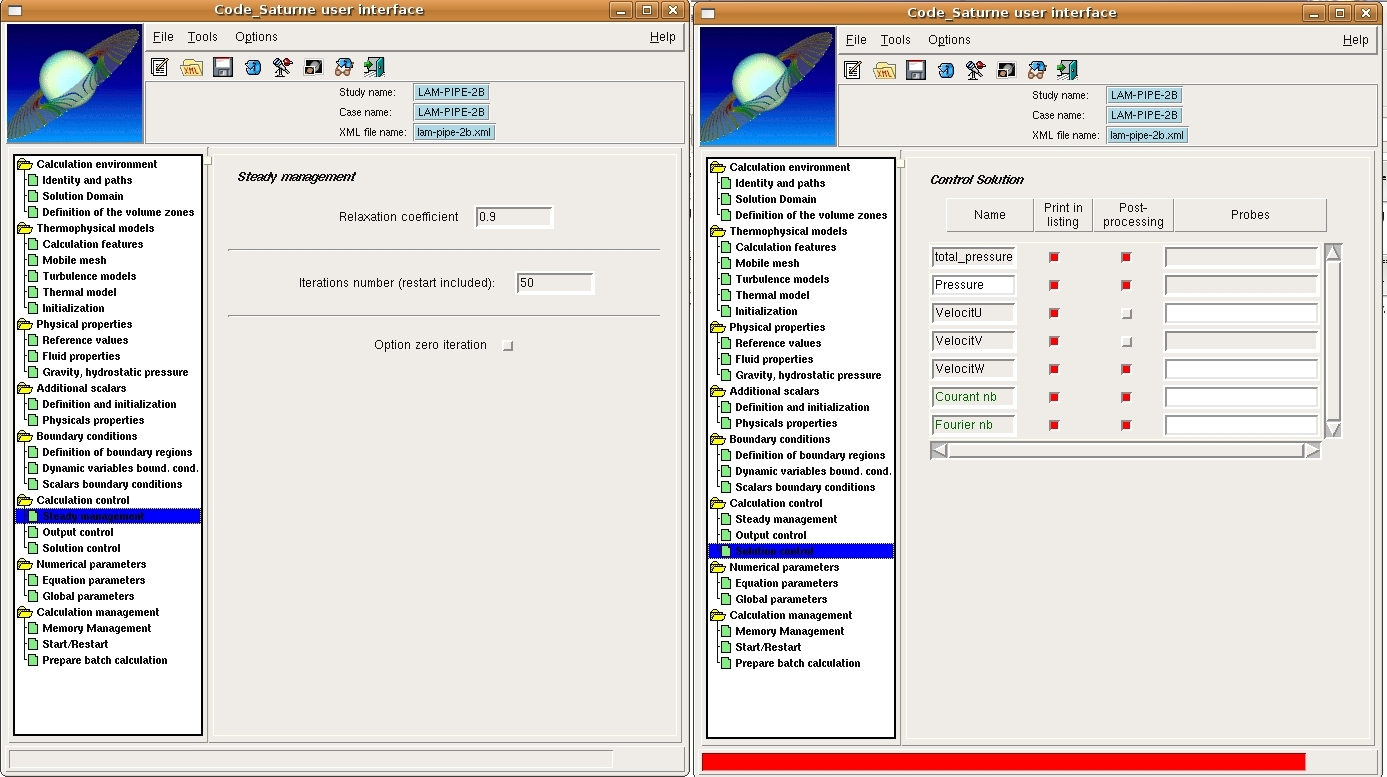Click the new case notepad icon in Steady management window
Viewport: 1387px width, 777px height.
coord(160,67)
